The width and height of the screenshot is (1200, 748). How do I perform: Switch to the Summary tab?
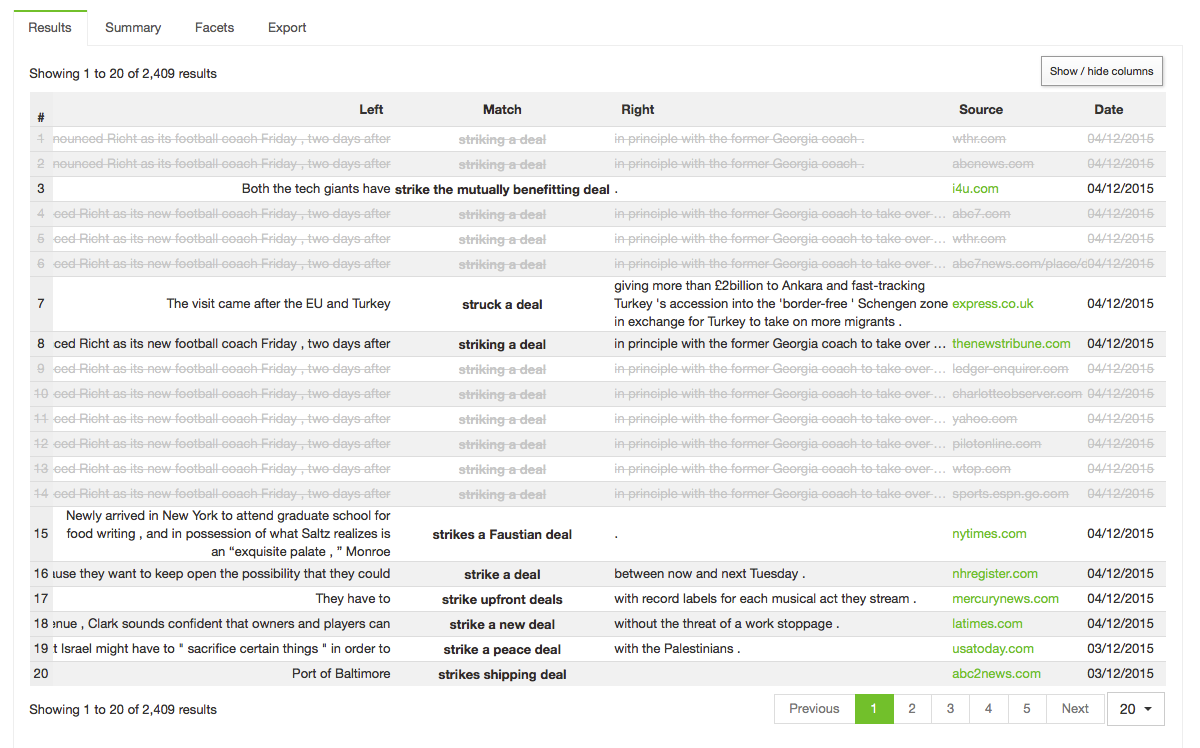(133, 28)
